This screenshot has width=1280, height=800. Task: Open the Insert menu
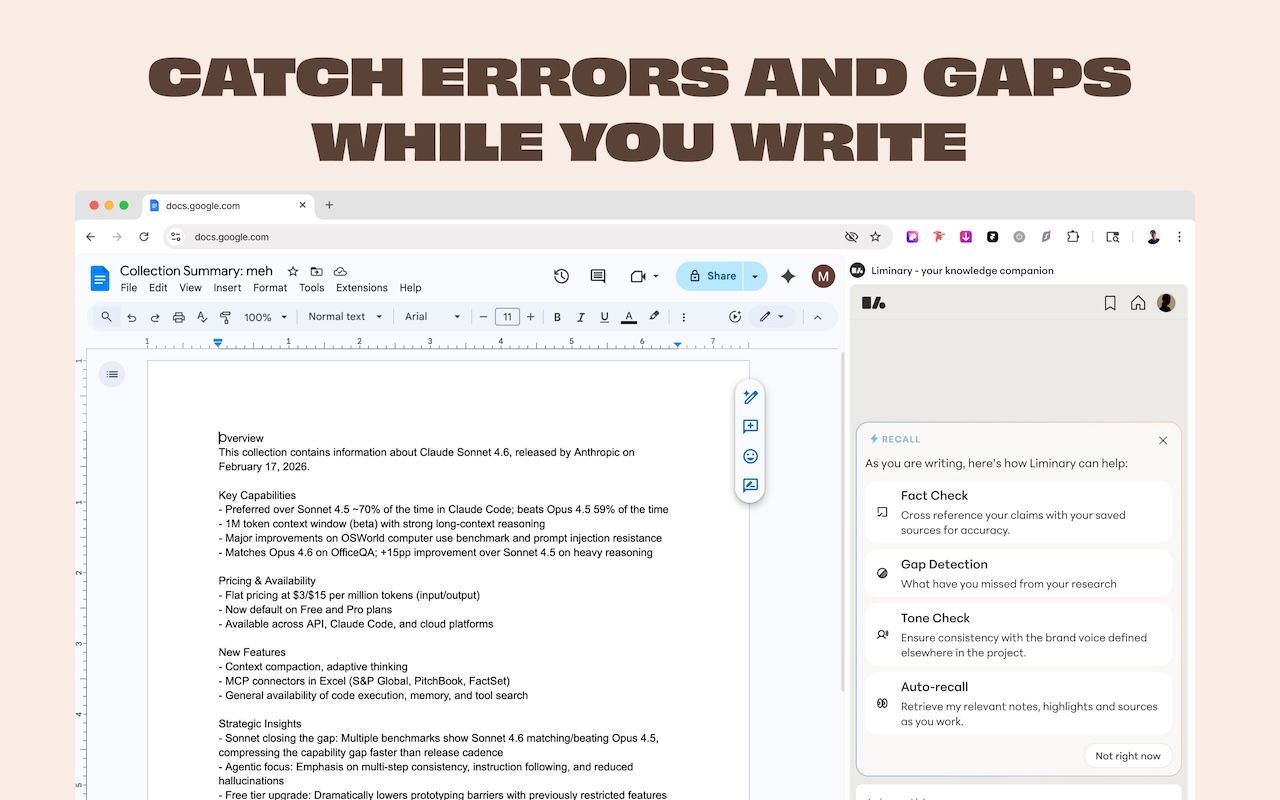227,288
